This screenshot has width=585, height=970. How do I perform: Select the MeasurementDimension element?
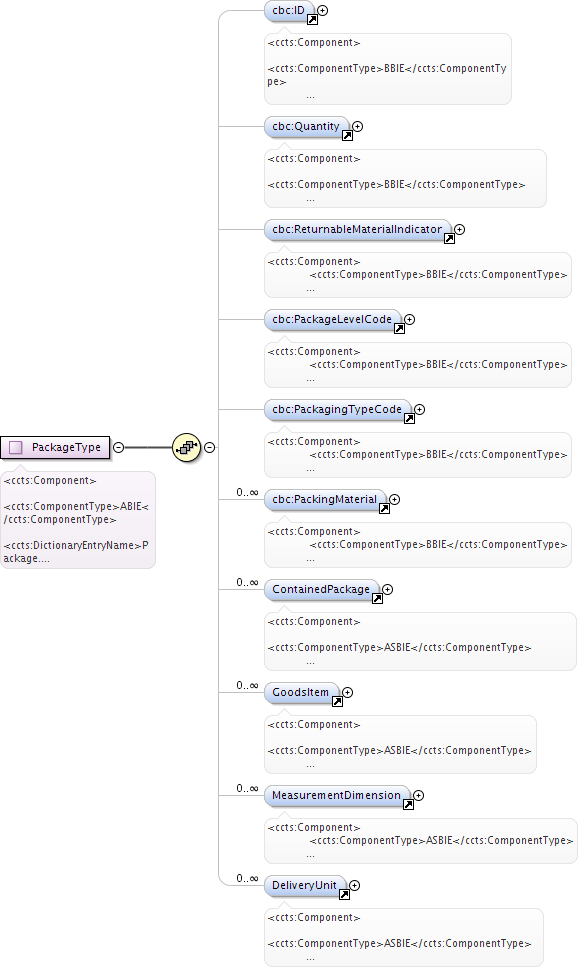pyautogui.click(x=336, y=796)
